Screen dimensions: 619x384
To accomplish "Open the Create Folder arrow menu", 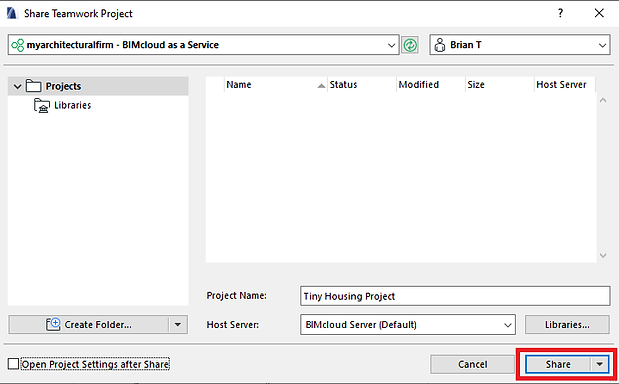I will [x=178, y=324].
